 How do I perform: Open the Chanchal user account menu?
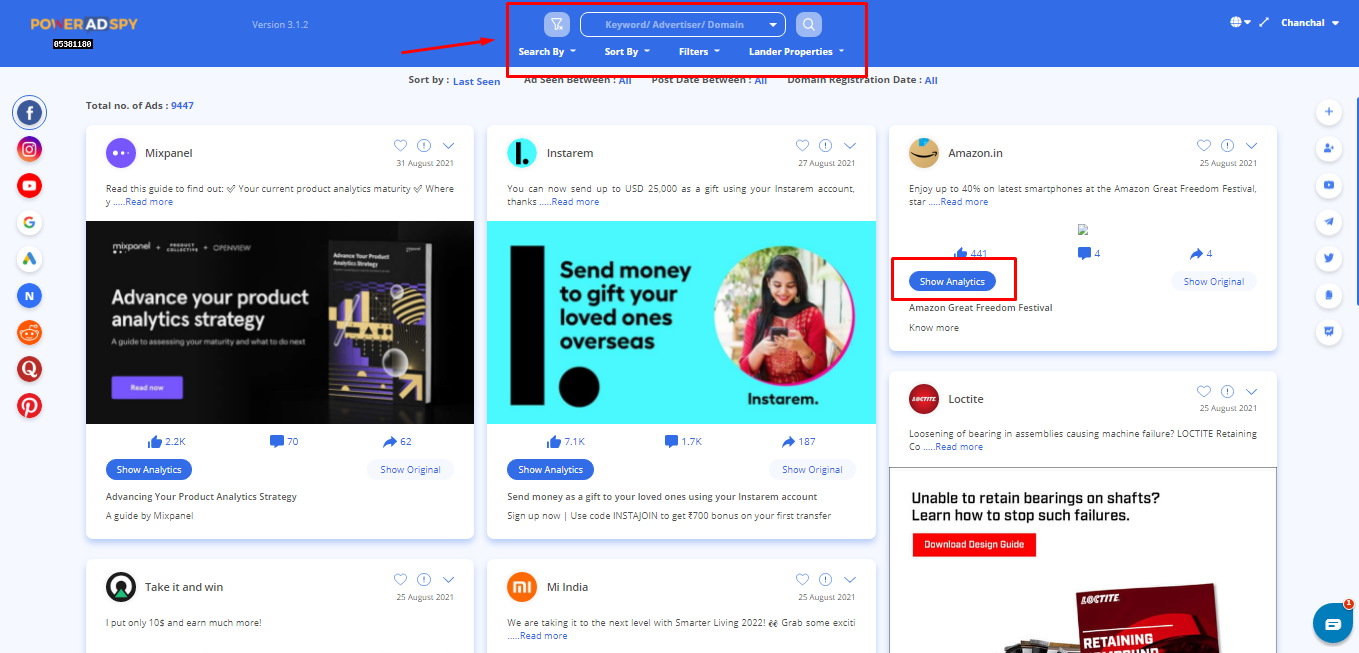pos(1310,22)
